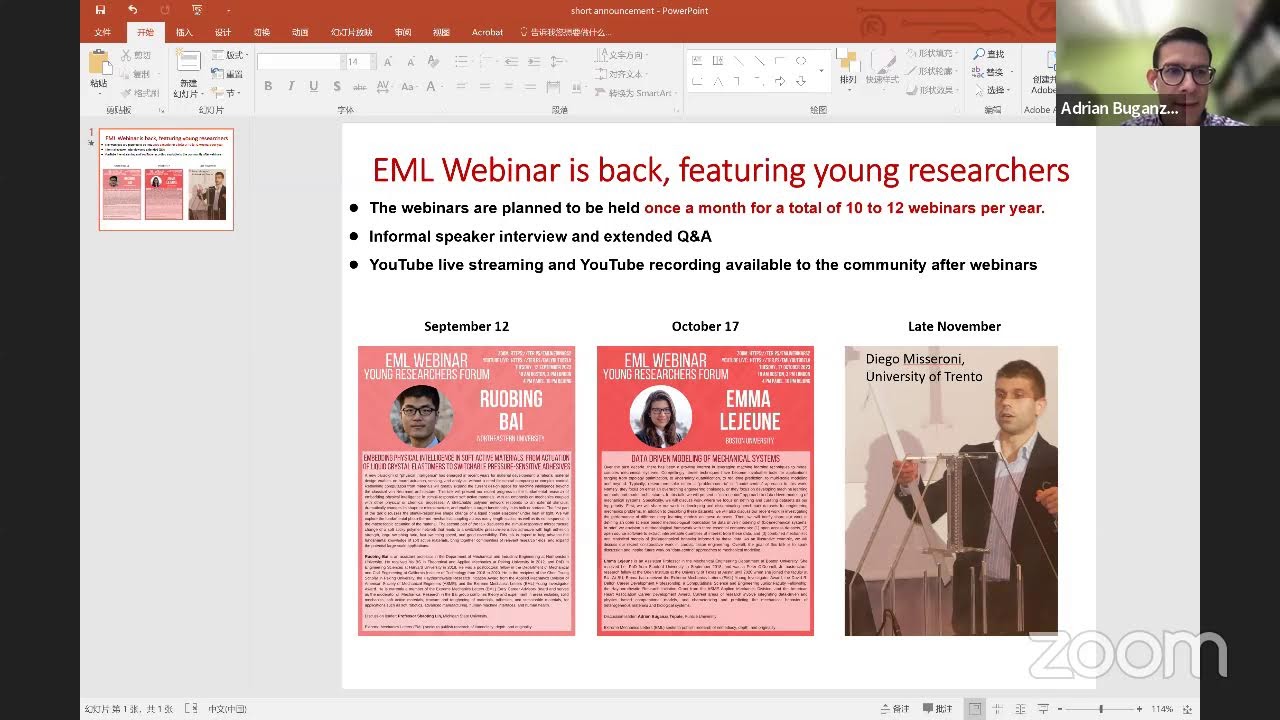Viewport: 1280px width, 720px height.
Task: Switch to Insert tab (插入)
Action: pyautogui.click(x=184, y=32)
